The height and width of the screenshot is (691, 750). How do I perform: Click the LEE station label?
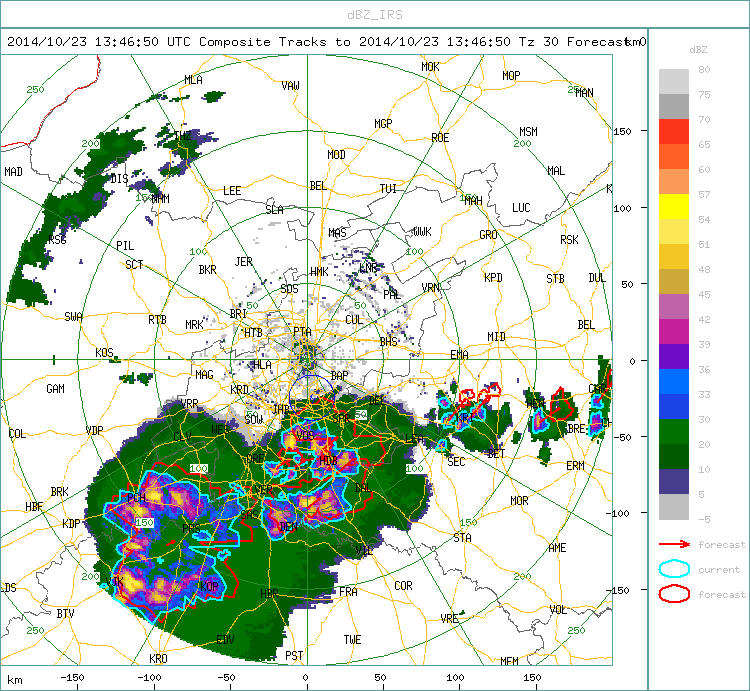point(232,191)
